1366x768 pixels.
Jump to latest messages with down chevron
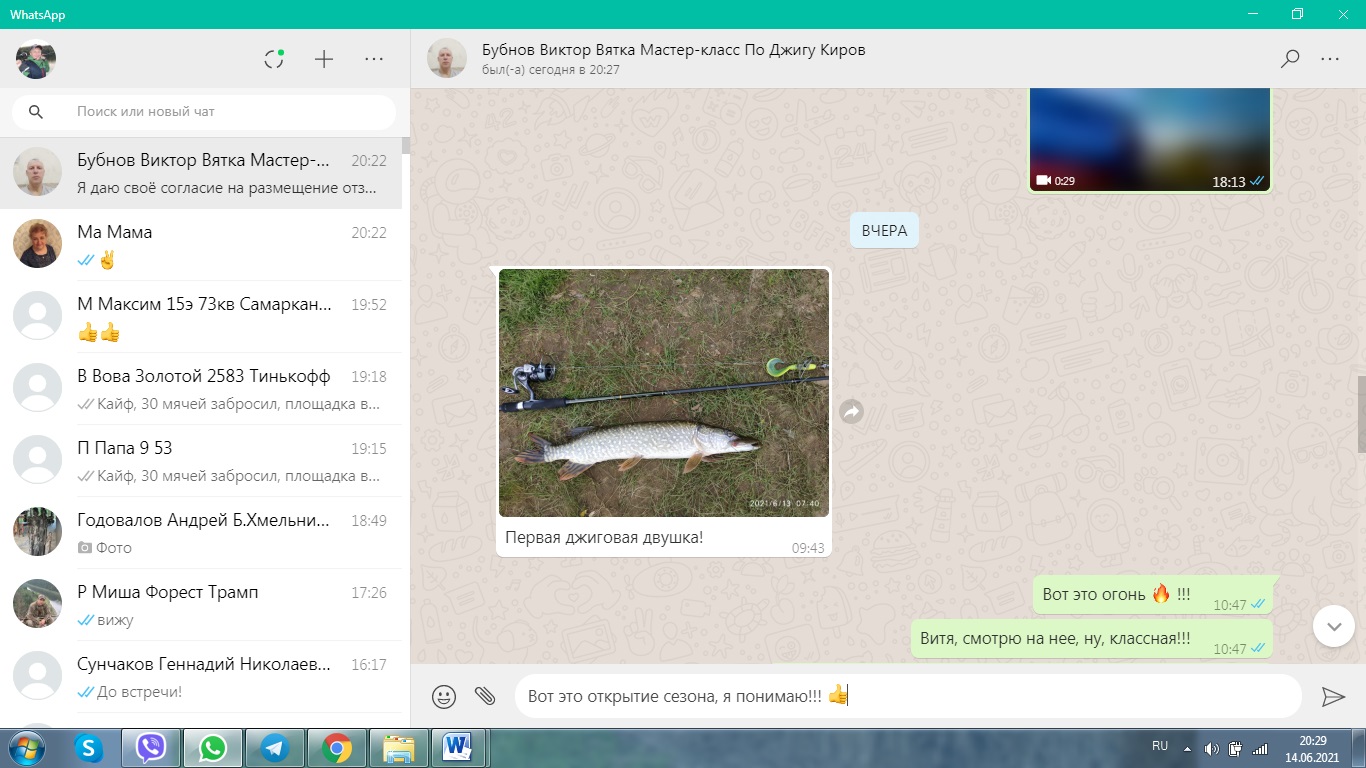[x=1333, y=626]
